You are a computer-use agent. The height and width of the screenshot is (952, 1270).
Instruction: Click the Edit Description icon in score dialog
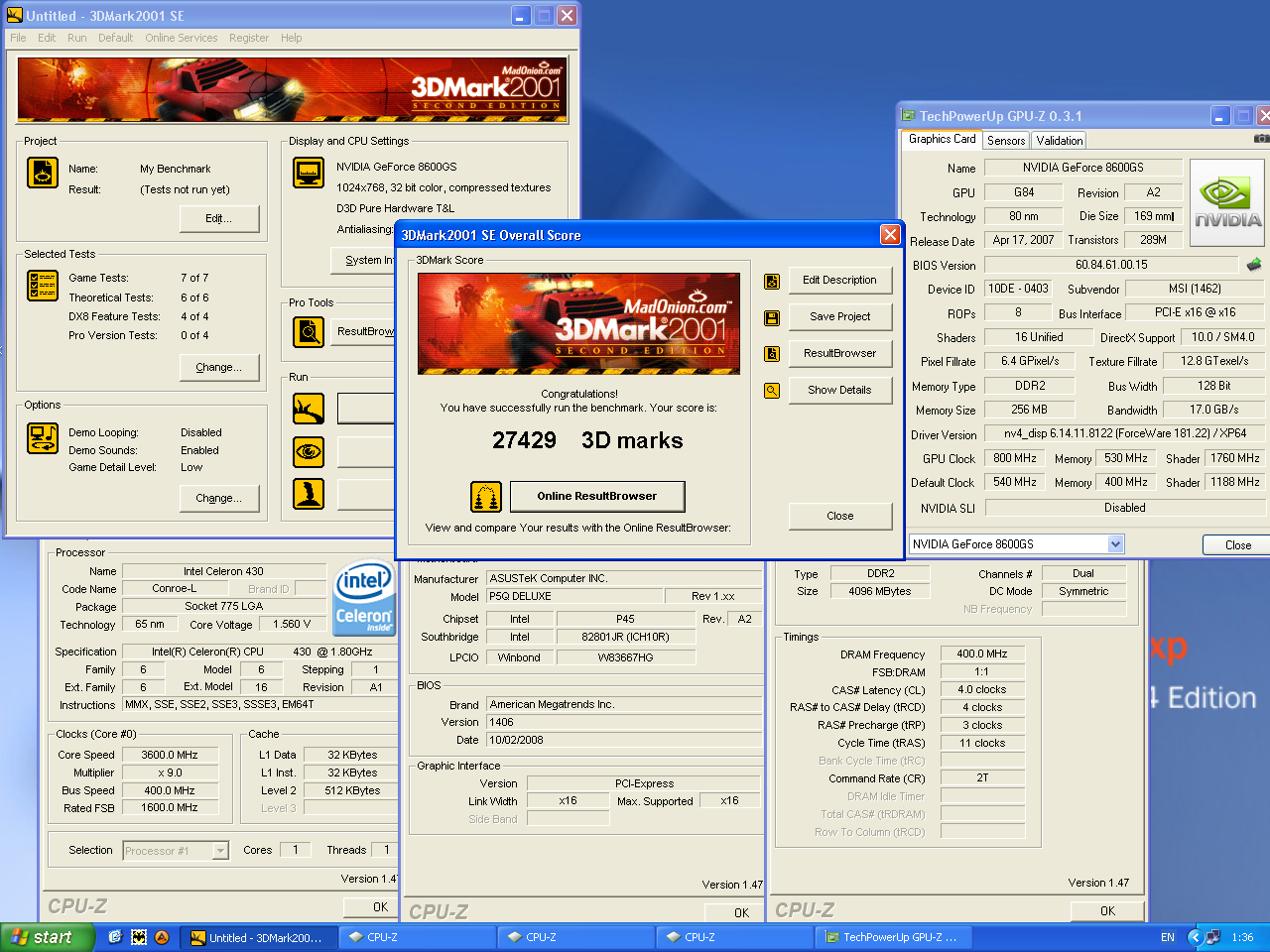click(772, 281)
